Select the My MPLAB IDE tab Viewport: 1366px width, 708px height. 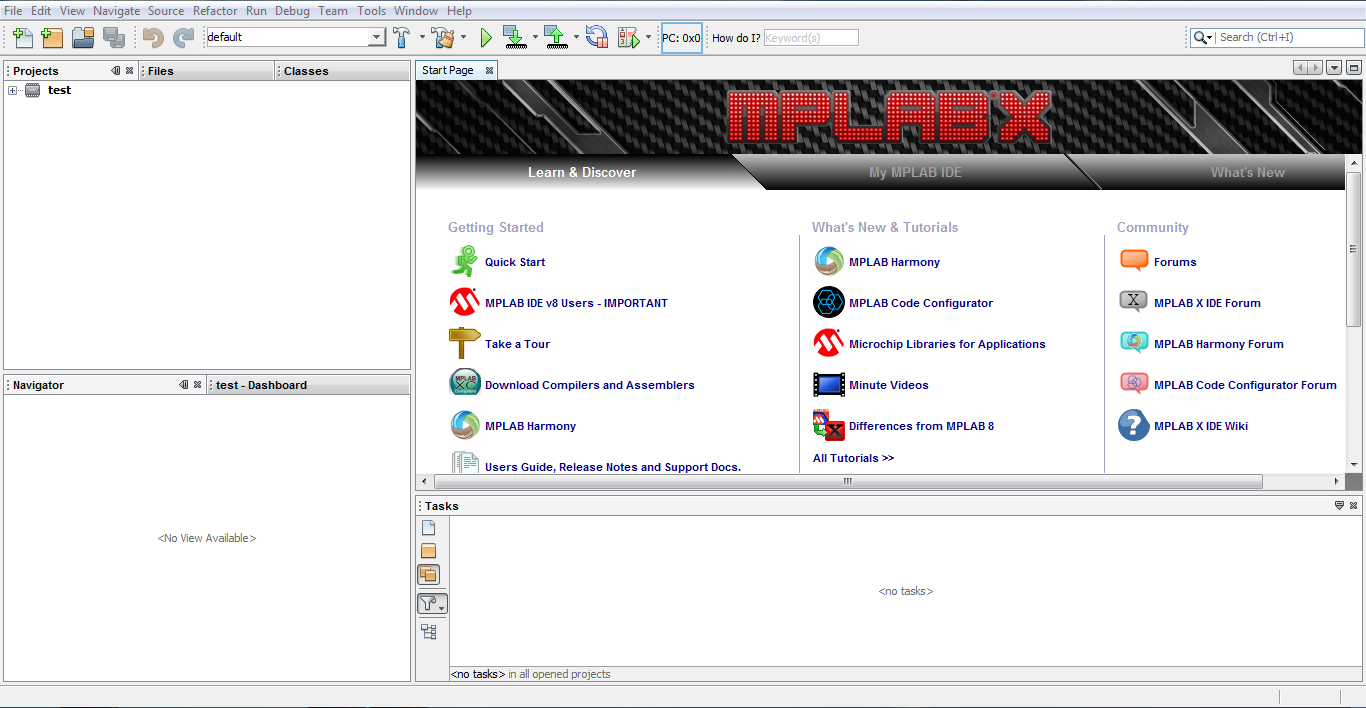[x=915, y=172]
